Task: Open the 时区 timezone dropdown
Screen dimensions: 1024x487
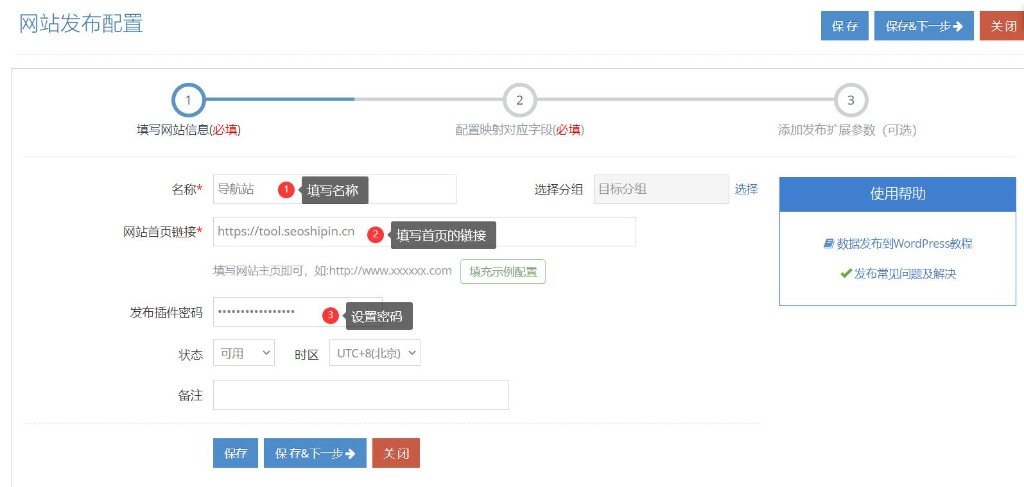Action: tap(375, 353)
